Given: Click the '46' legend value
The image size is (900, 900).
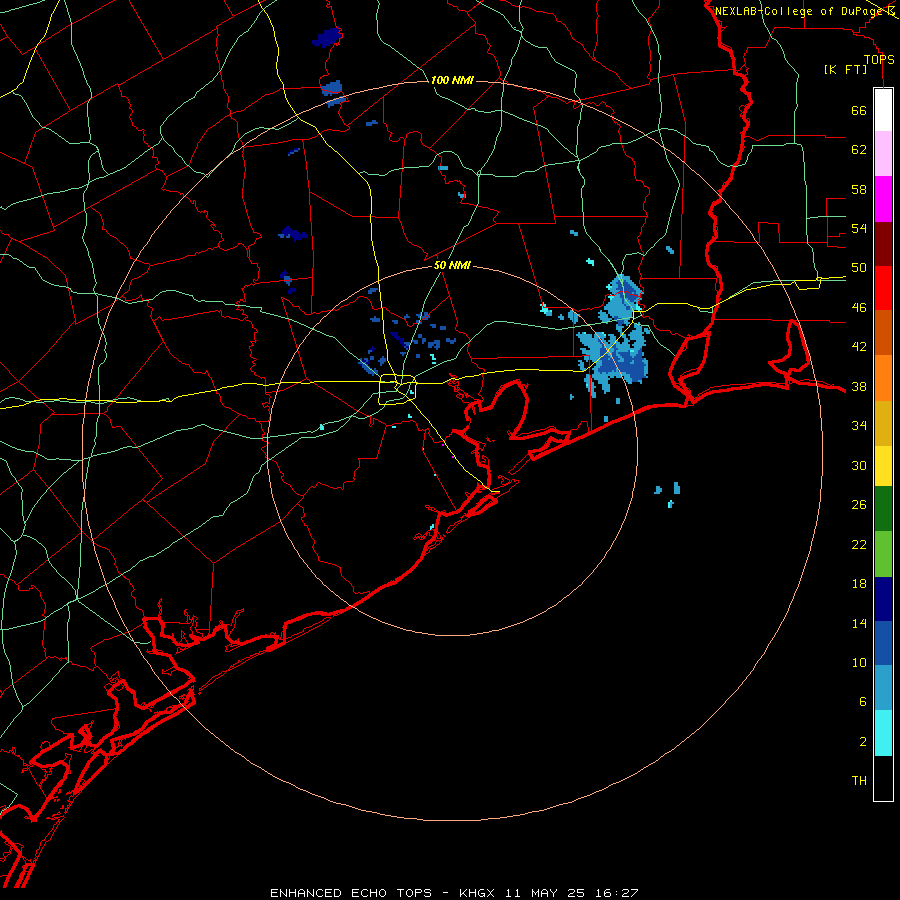Looking at the screenshot, I should [x=859, y=308].
